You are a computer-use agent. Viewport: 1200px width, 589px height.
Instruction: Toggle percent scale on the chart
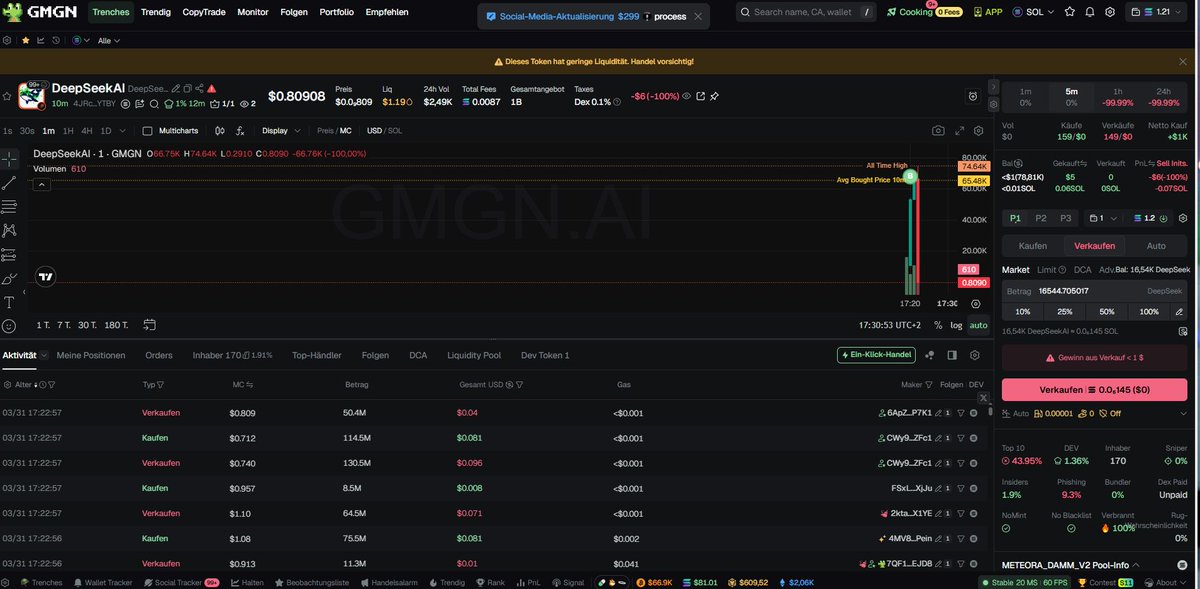coord(938,325)
